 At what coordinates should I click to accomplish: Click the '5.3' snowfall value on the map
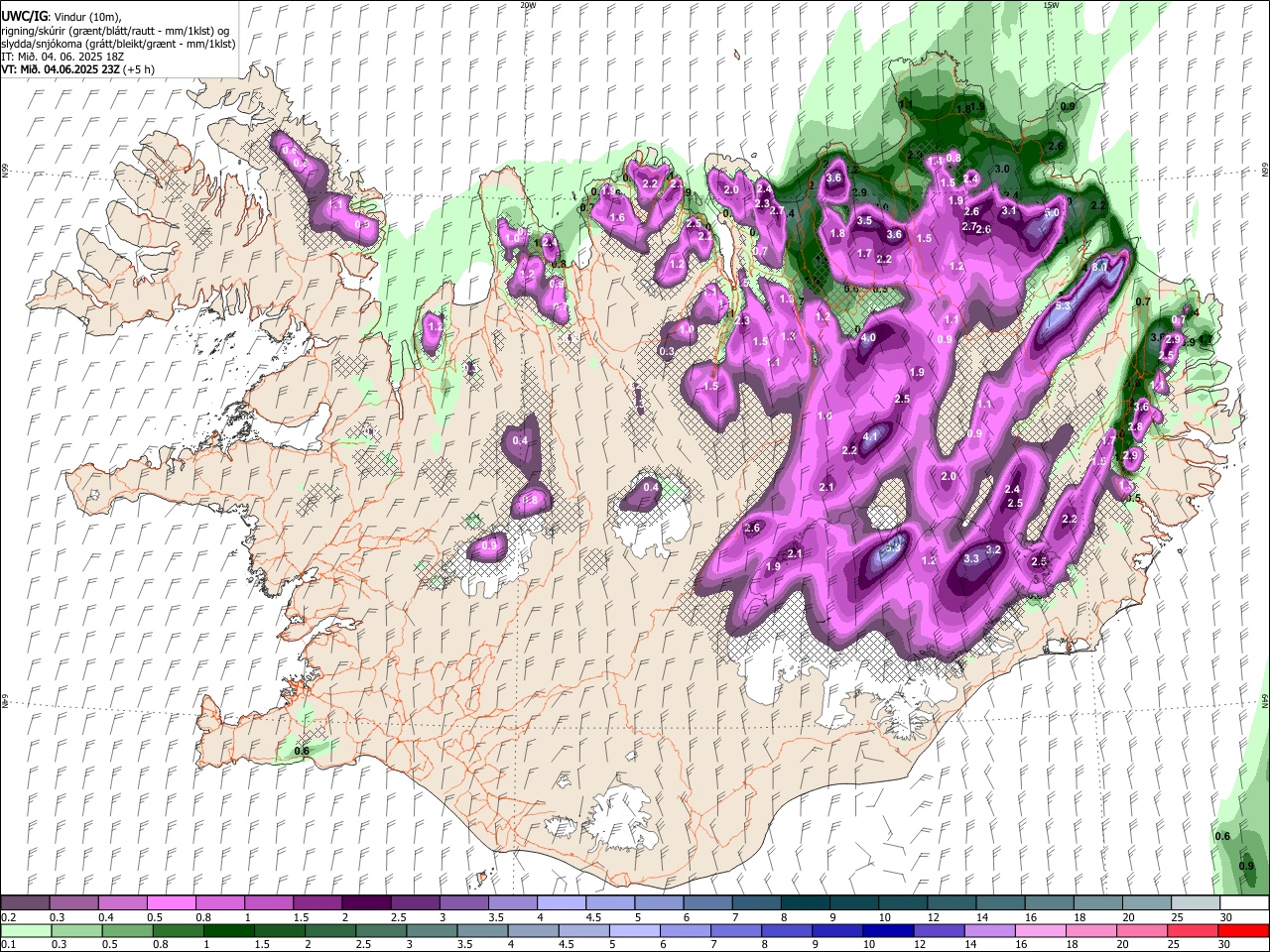(1063, 306)
